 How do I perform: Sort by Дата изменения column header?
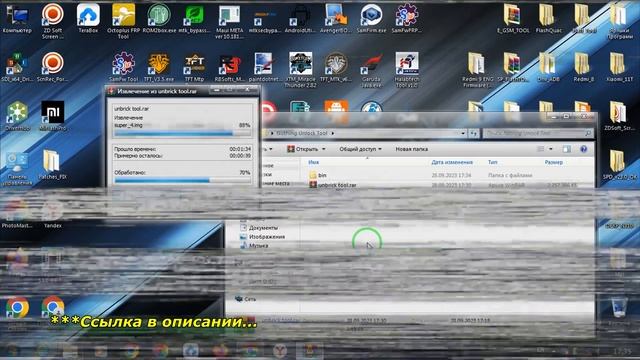pos(452,162)
